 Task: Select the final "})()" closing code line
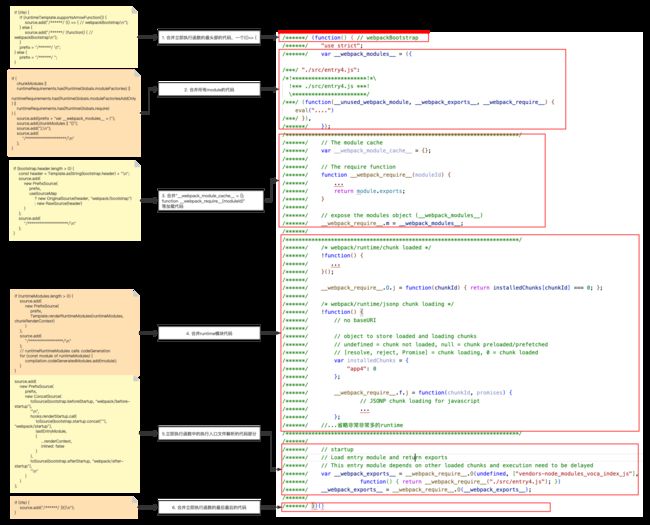317,506
